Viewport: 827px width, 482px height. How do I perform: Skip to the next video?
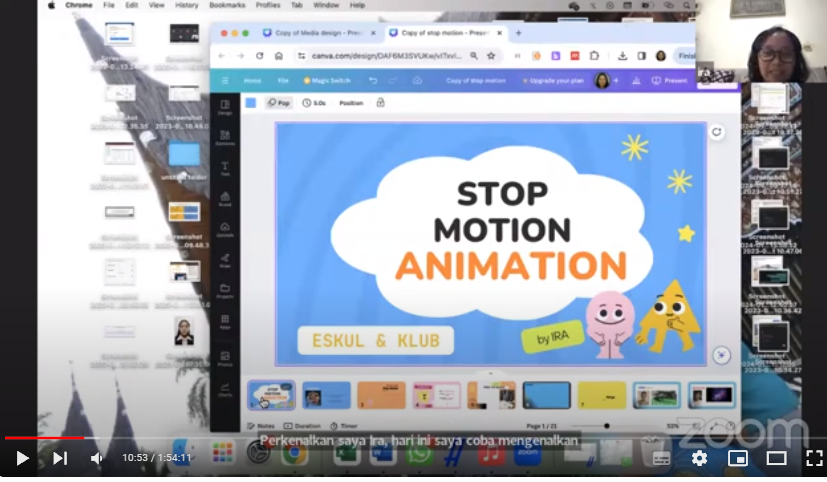(x=60, y=458)
